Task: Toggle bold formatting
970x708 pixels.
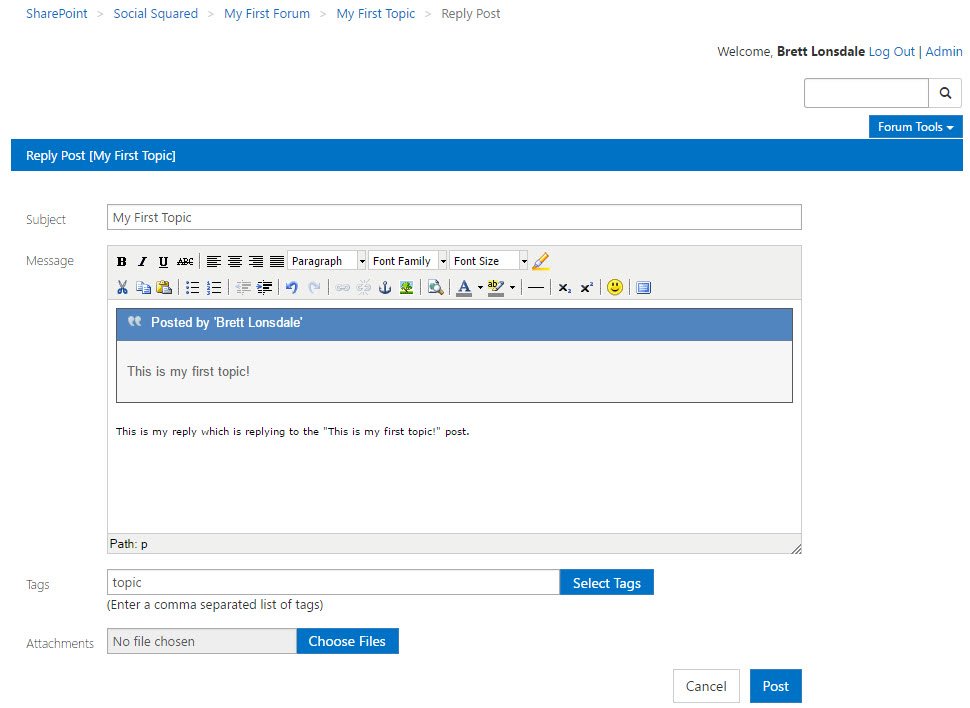Action: 121,261
